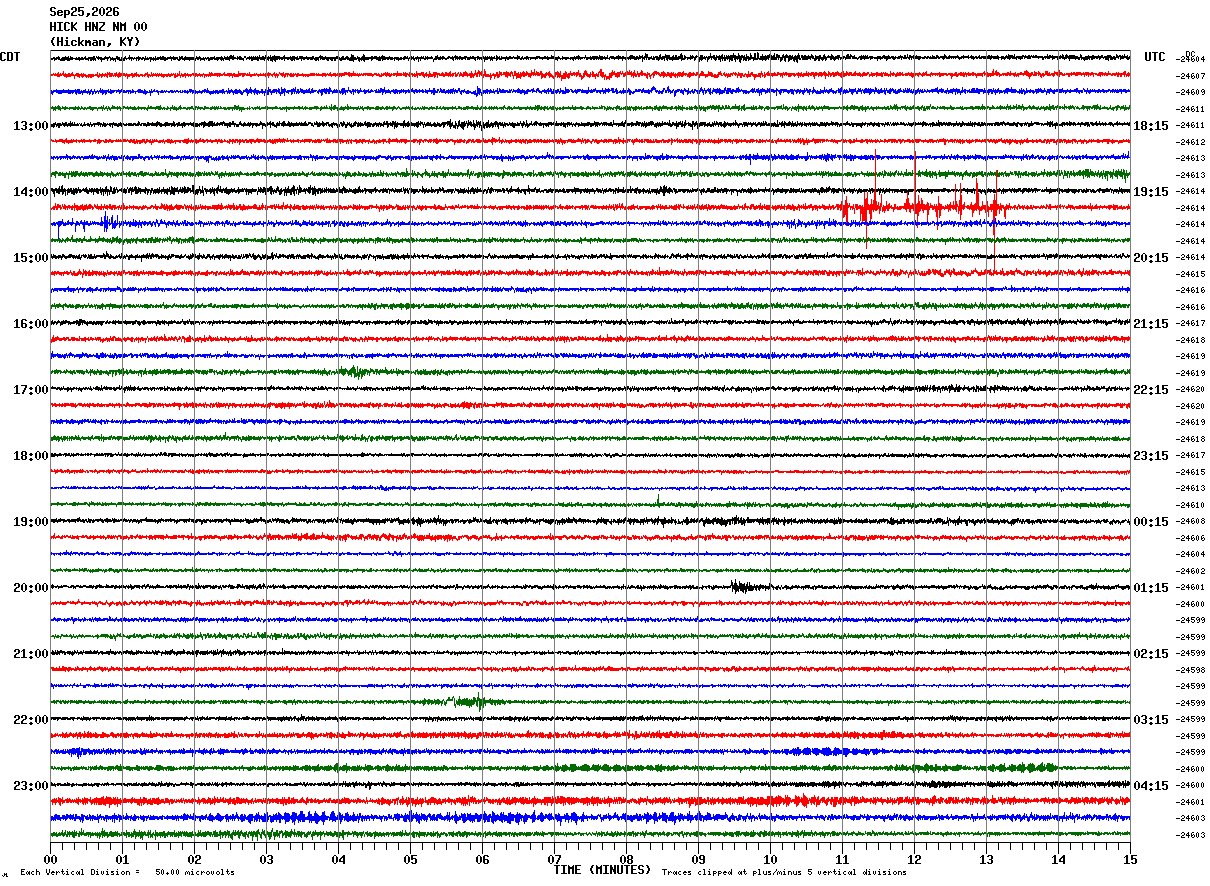Click the TIME (MINUTES) axis title
The width and height of the screenshot is (1210, 886).
coord(602,870)
